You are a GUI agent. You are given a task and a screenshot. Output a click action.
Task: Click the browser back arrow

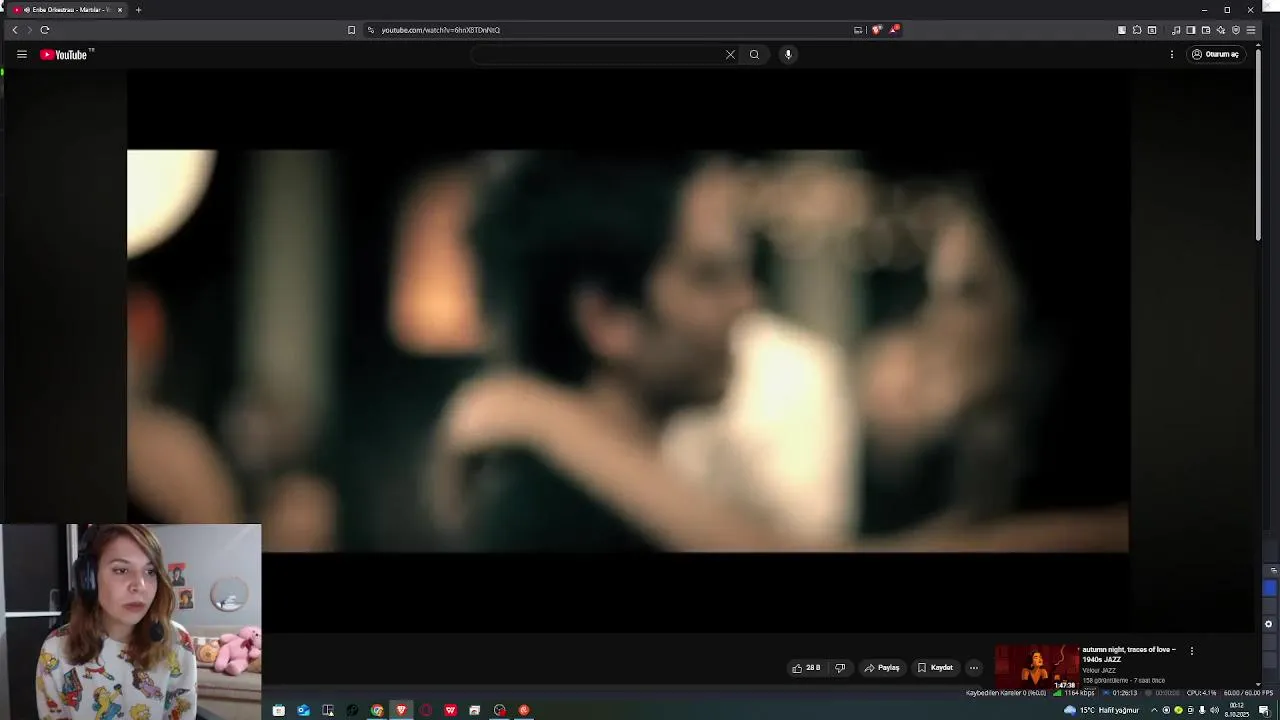pos(14,30)
